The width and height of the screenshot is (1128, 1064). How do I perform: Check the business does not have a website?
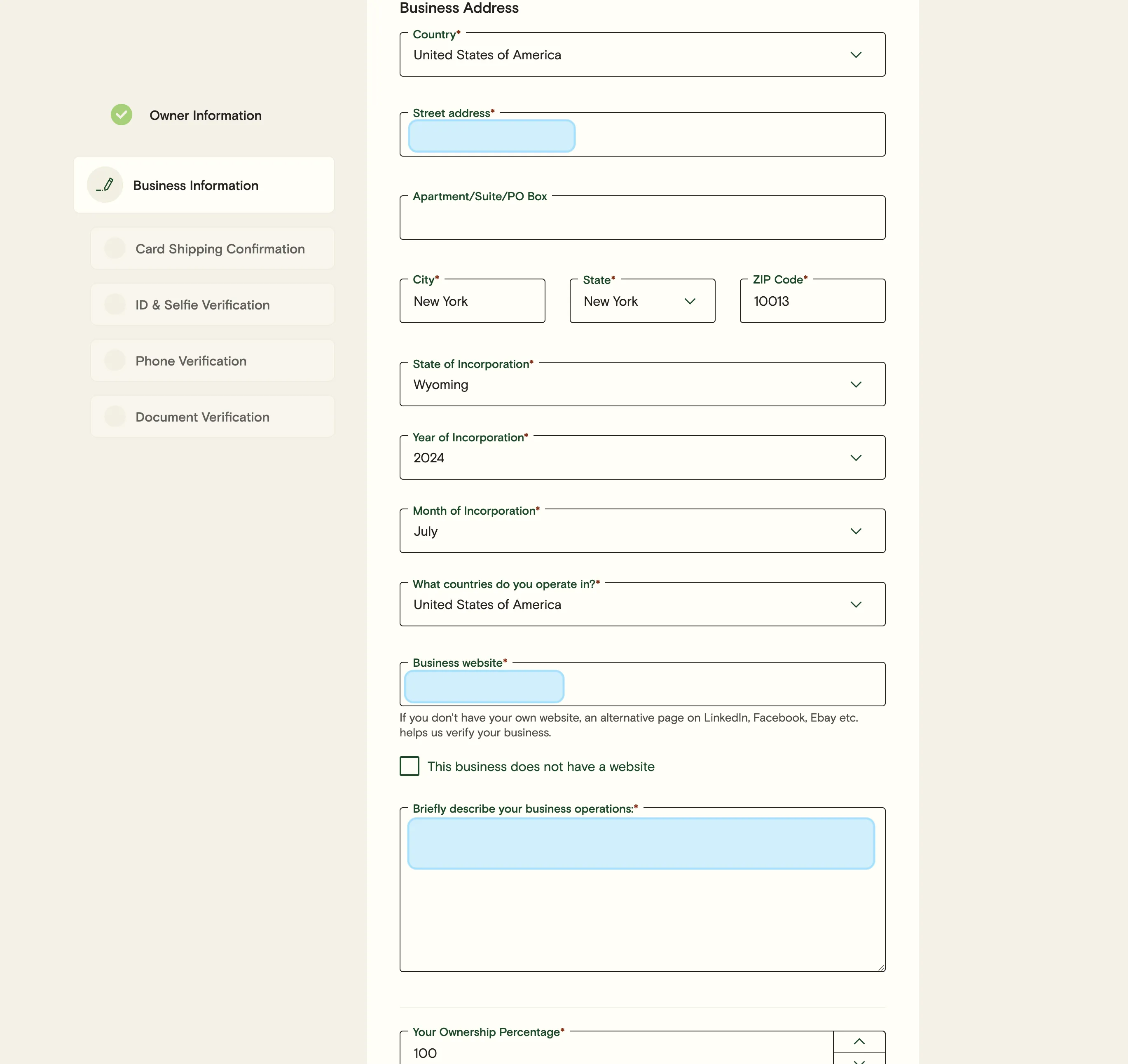coord(409,766)
